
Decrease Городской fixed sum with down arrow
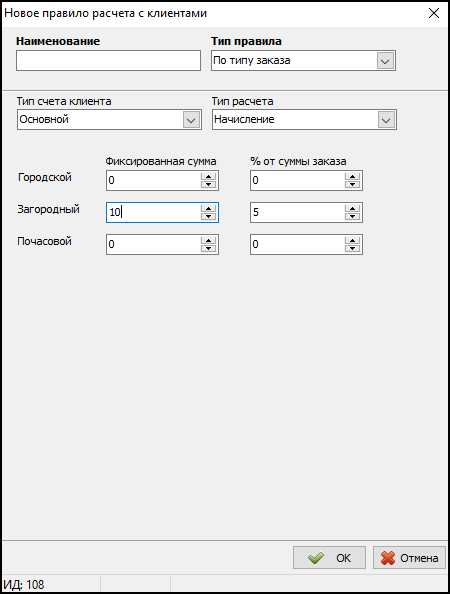208,184
